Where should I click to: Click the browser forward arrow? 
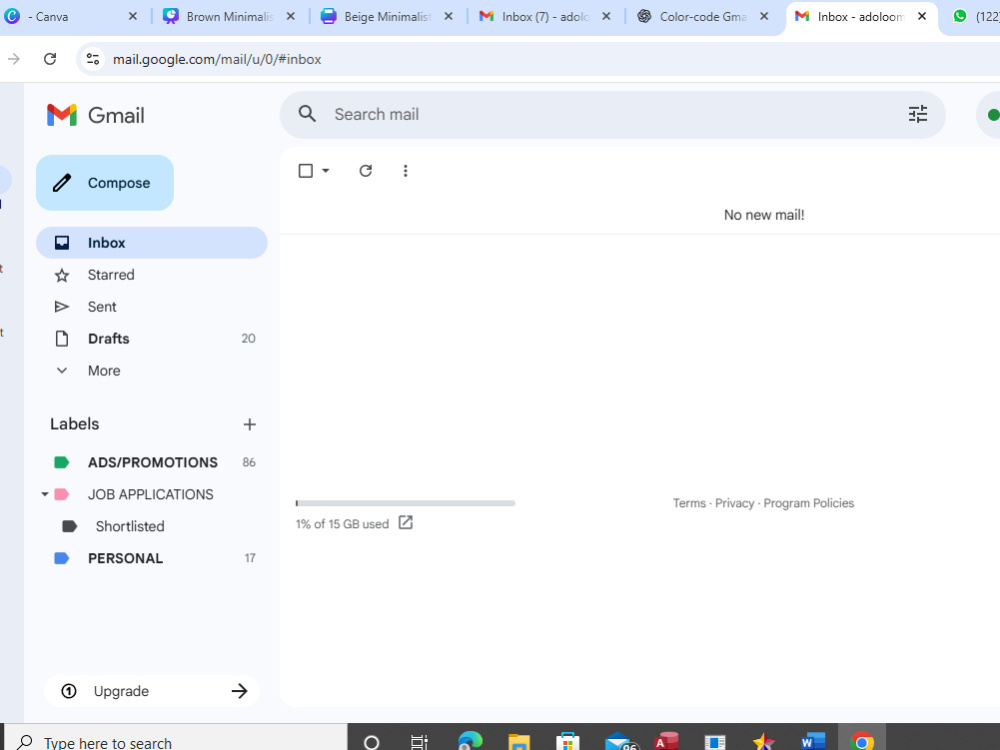coord(13,59)
